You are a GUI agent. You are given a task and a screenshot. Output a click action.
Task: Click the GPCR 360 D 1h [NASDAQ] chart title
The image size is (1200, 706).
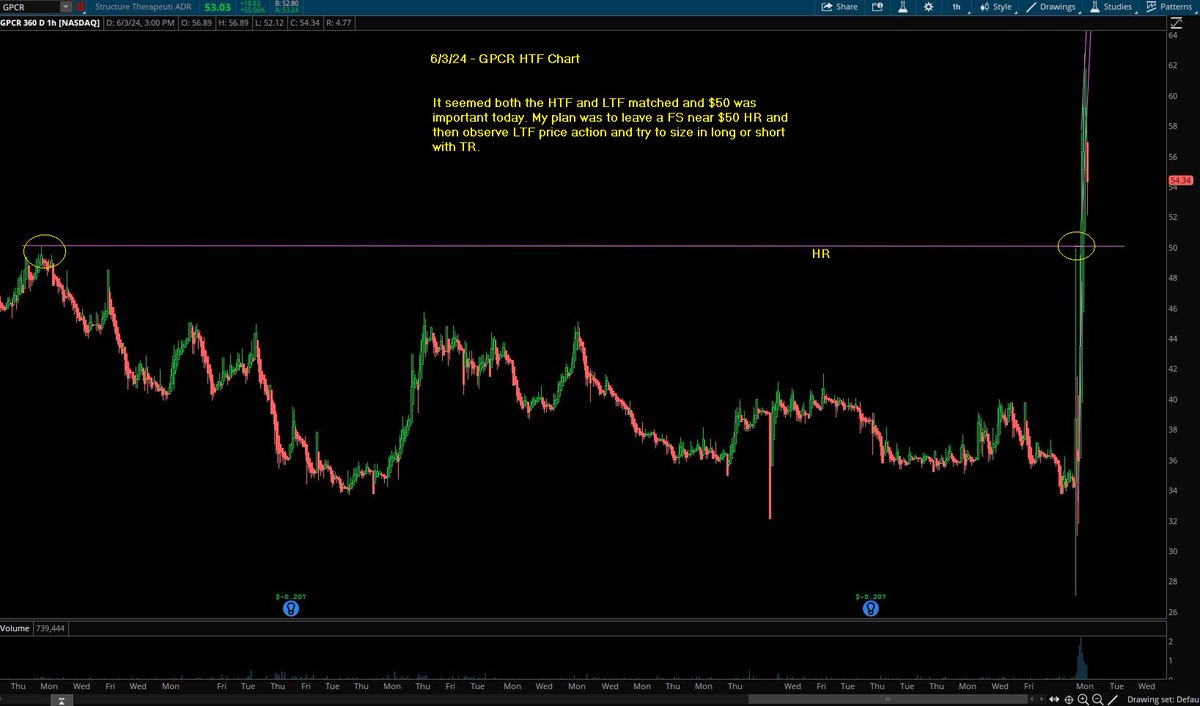[50, 23]
